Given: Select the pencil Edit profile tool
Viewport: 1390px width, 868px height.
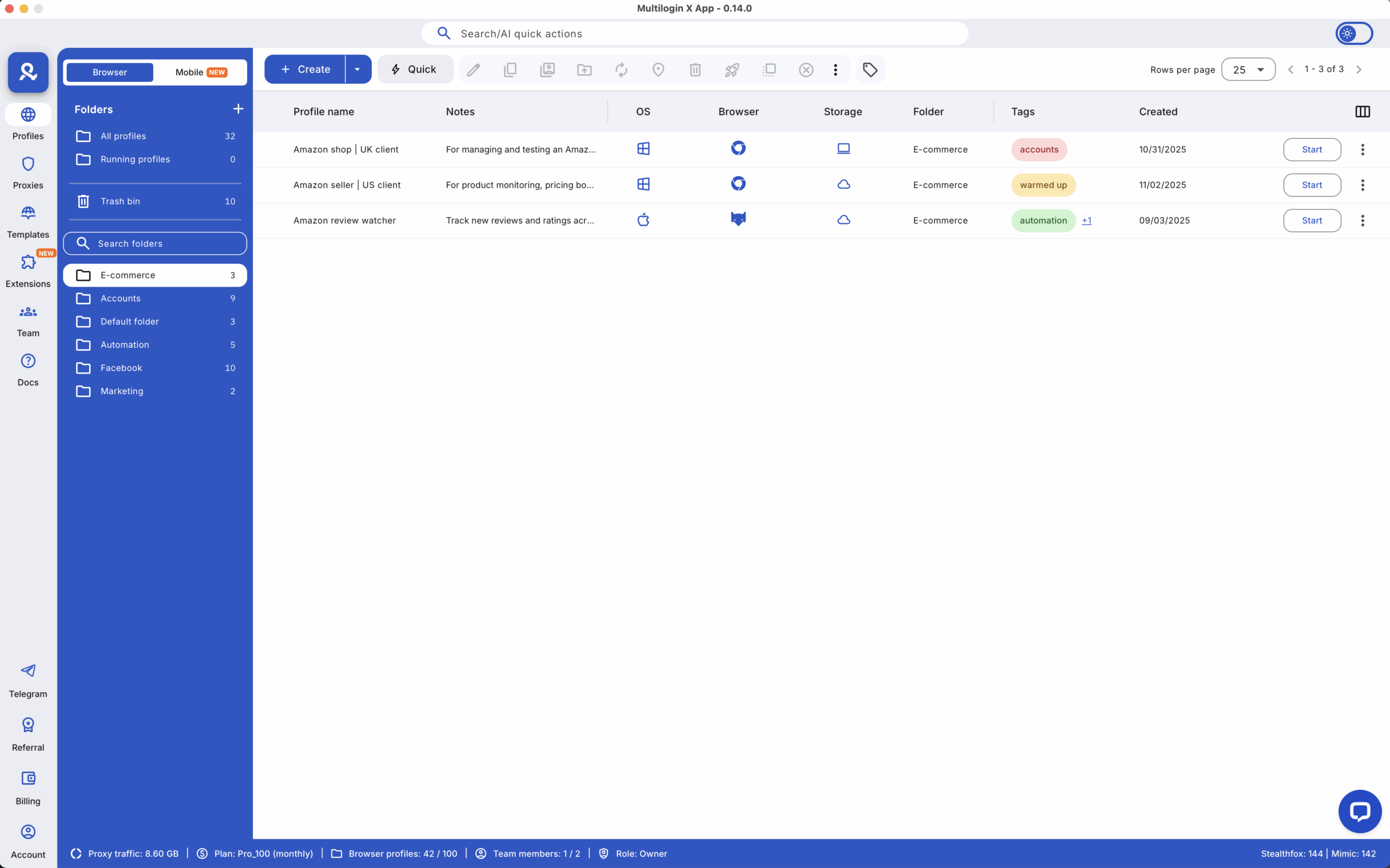Looking at the screenshot, I should [x=473, y=69].
